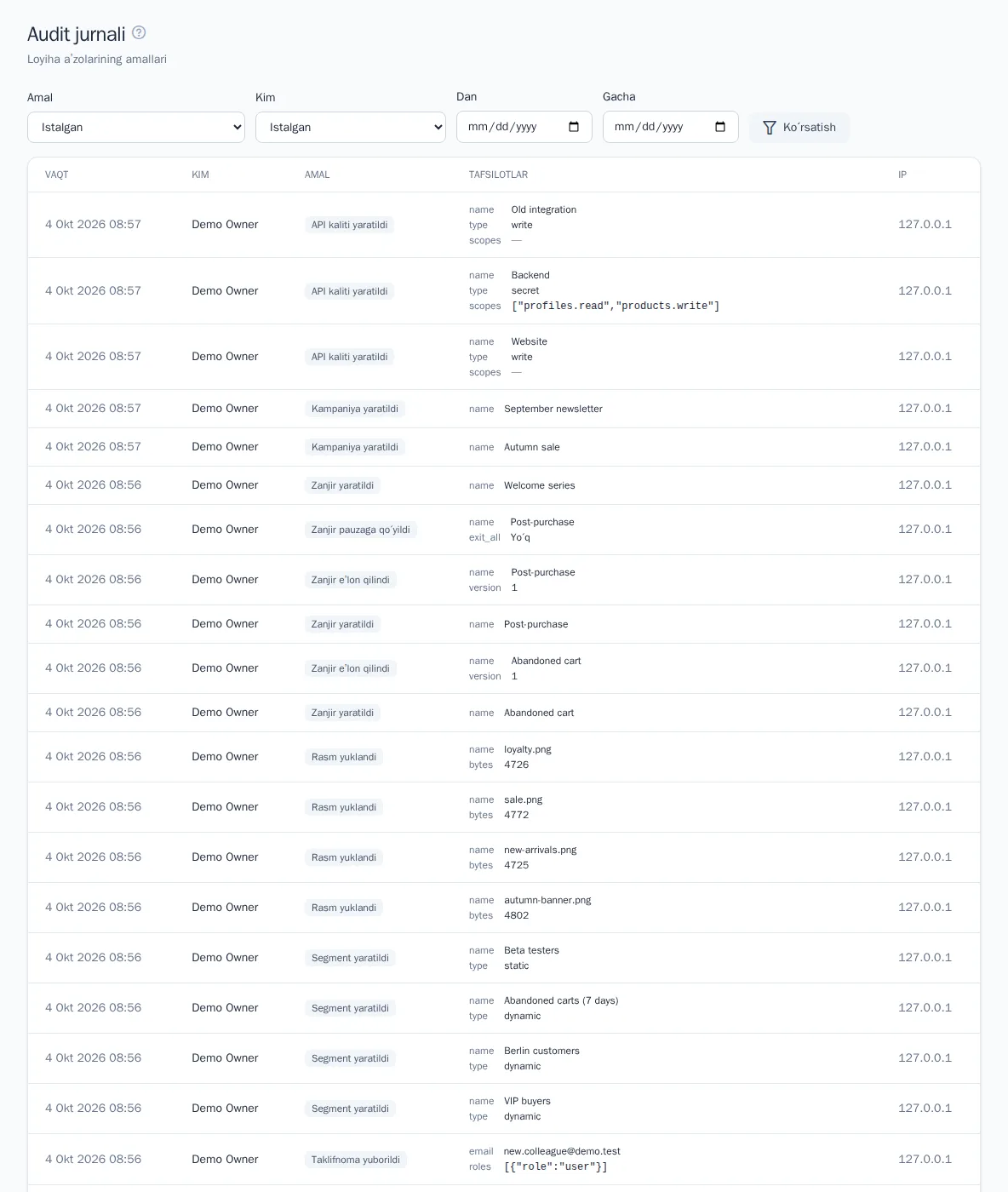
Task: Click the Loyiha aʼzolarining amallari subtitle
Action: tap(97, 59)
